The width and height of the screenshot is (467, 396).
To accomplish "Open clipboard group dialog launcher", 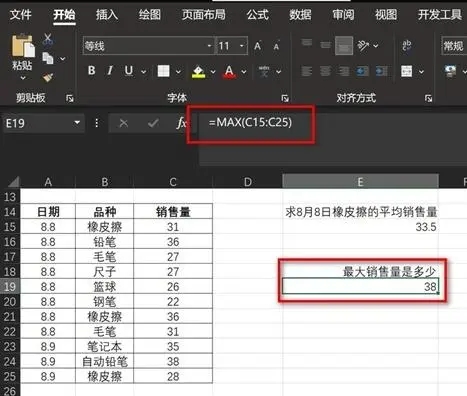I will (69, 98).
